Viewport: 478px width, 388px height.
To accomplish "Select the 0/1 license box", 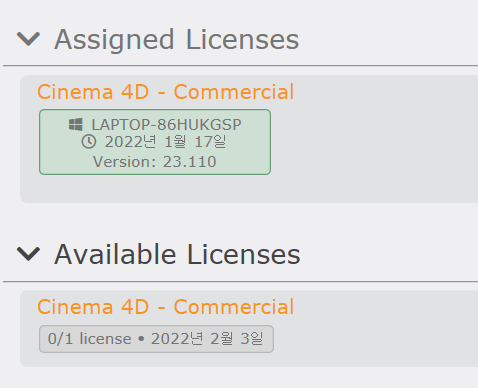I will click(156, 339).
